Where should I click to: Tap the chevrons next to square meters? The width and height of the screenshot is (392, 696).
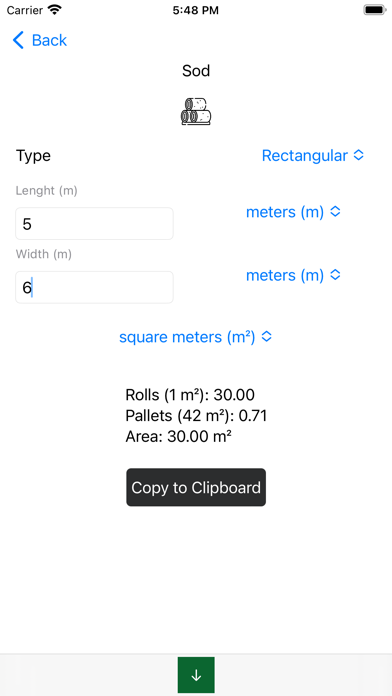pyautogui.click(x=266, y=337)
